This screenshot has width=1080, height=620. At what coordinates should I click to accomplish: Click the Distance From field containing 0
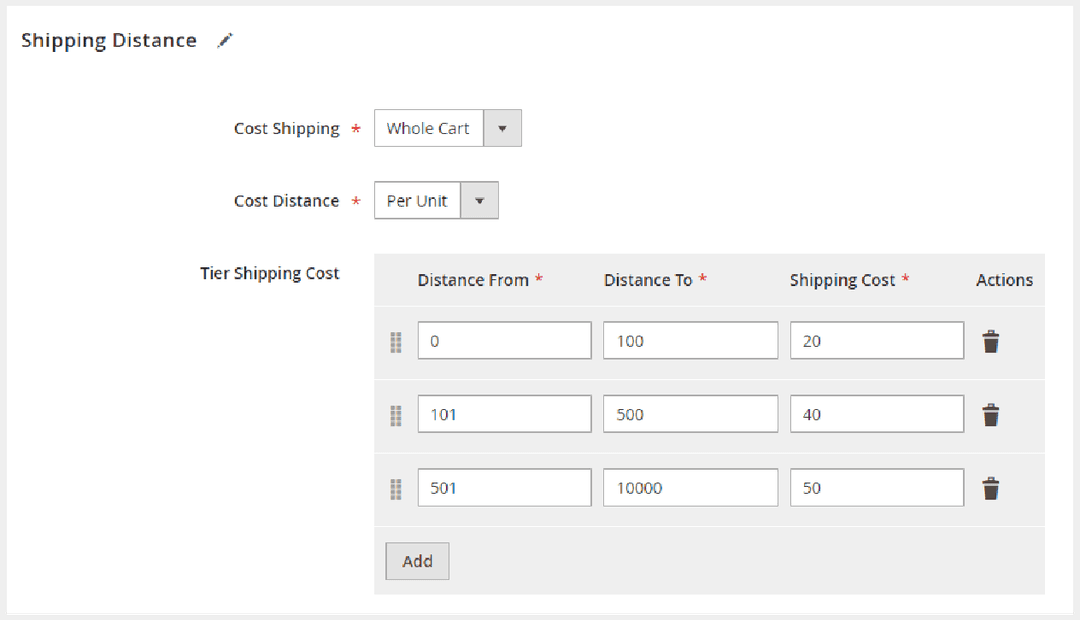tap(504, 341)
